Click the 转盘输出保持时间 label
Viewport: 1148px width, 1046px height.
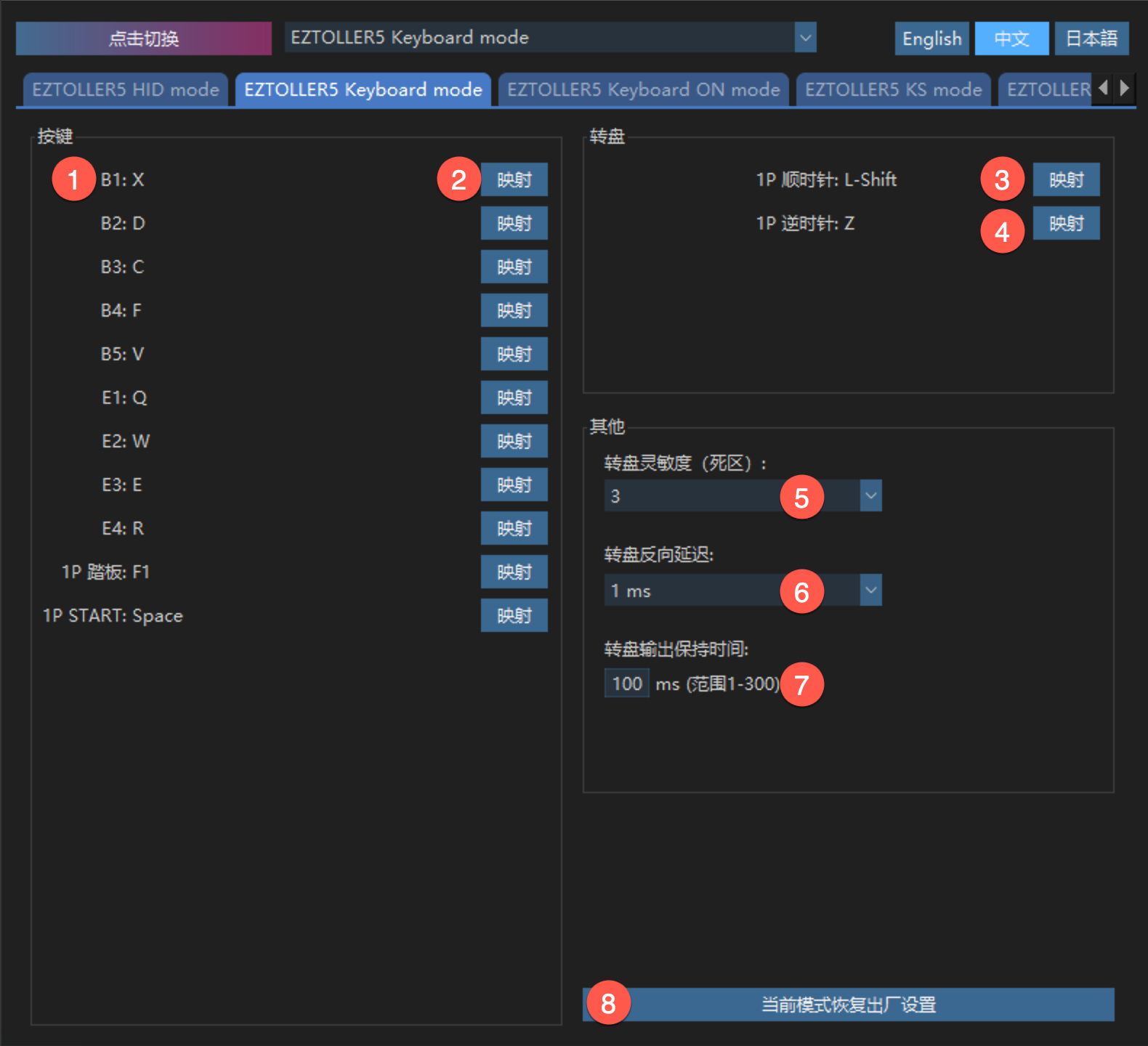(x=676, y=649)
